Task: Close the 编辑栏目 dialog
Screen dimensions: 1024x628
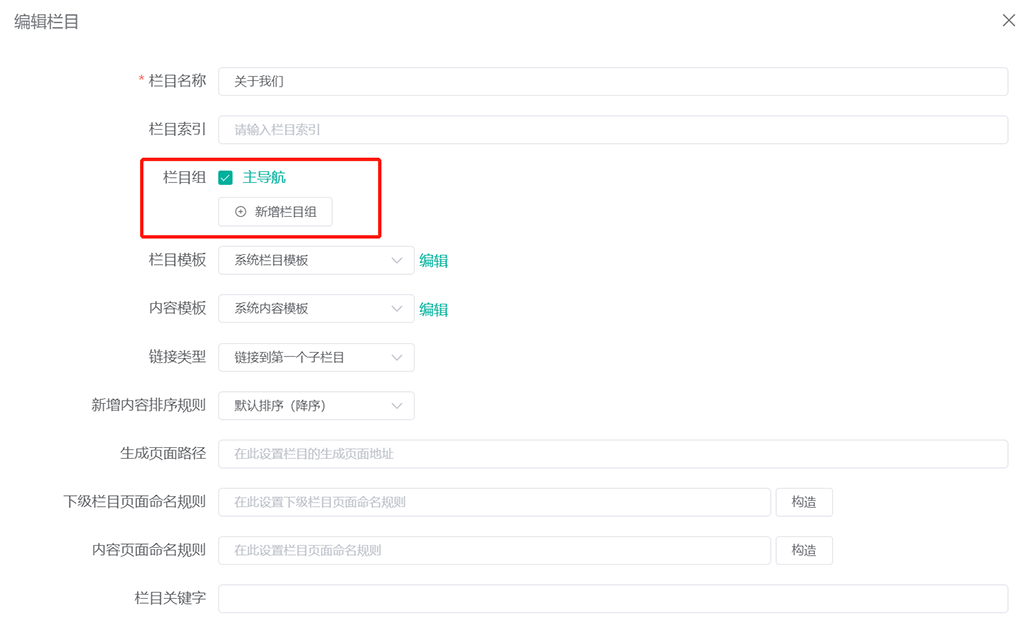Action: [1008, 20]
